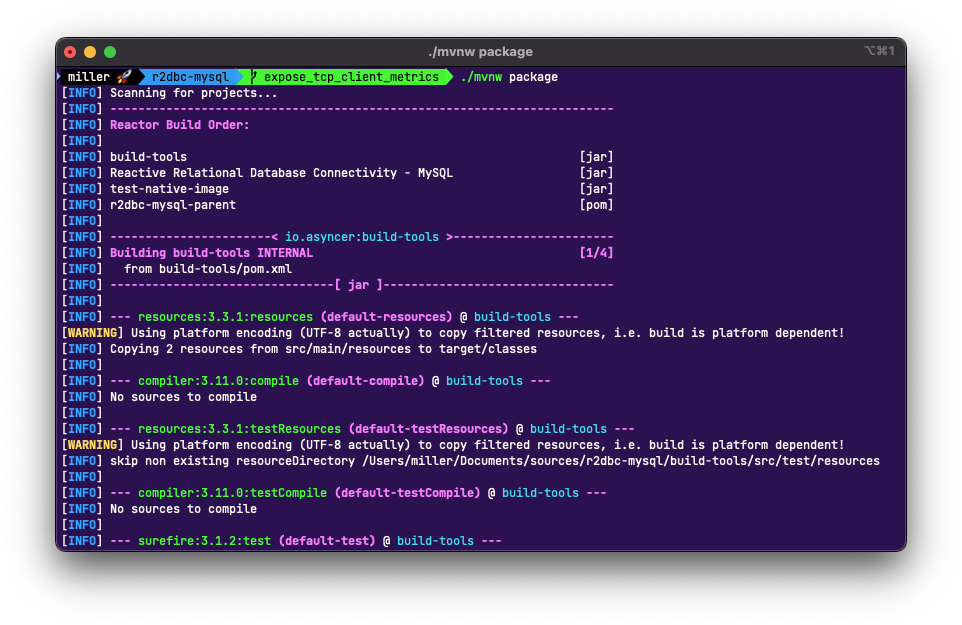
Task: Click the '[1/4]' progress indicator
Action: (x=596, y=253)
